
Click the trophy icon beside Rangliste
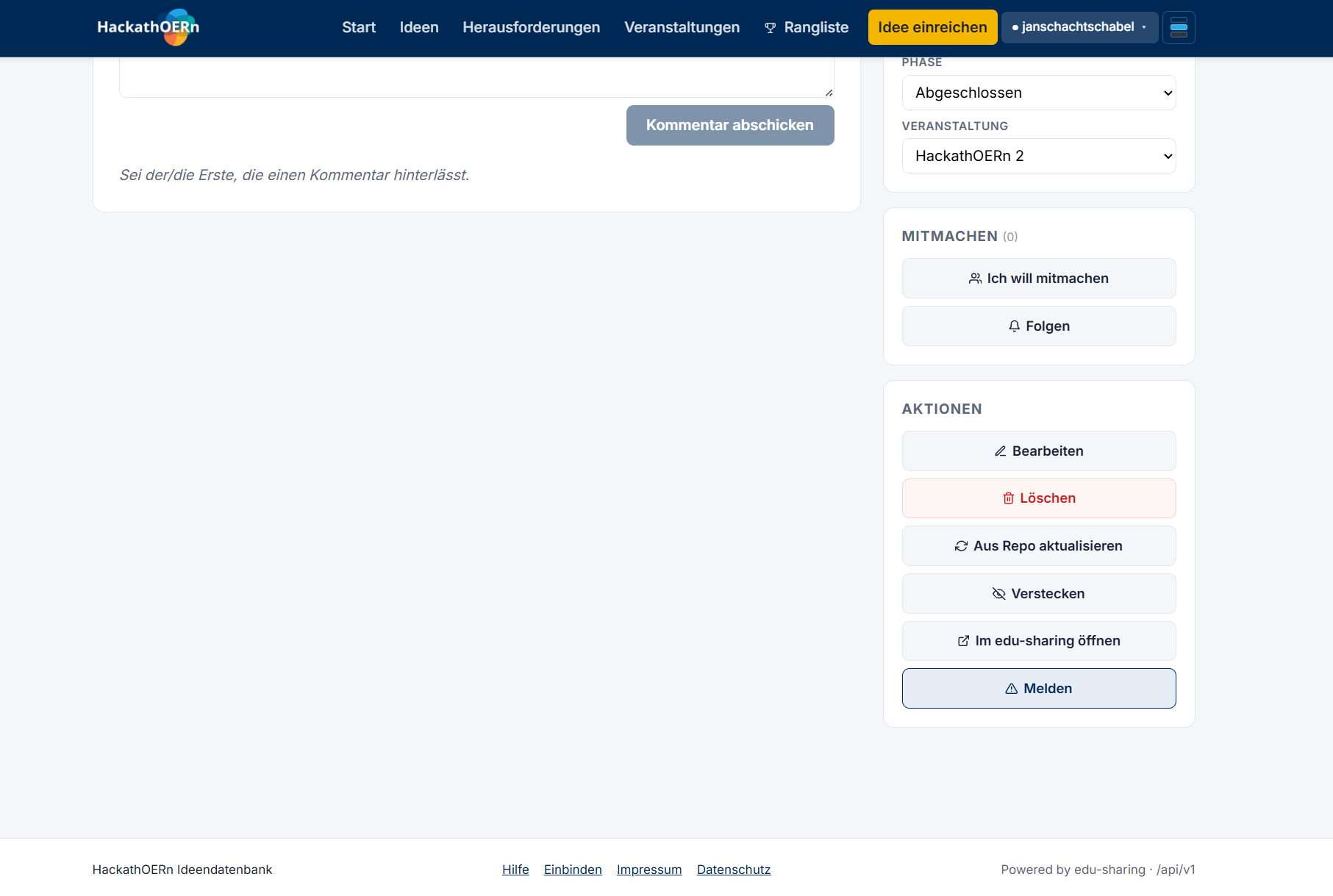(771, 28)
